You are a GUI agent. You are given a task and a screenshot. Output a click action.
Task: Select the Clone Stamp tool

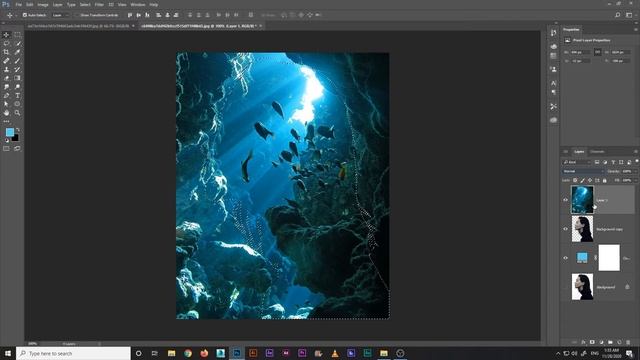[x=6, y=69]
